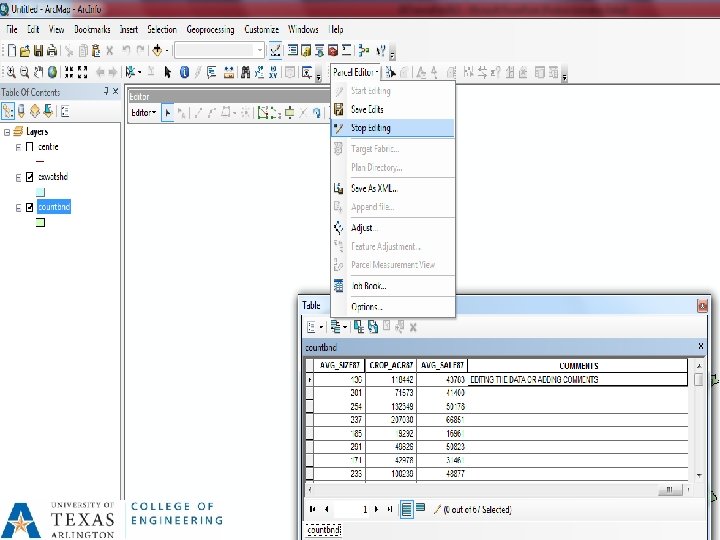This screenshot has height=540, width=720.
Task: Click the Full Extent globe icon
Action: tap(52, 72)
